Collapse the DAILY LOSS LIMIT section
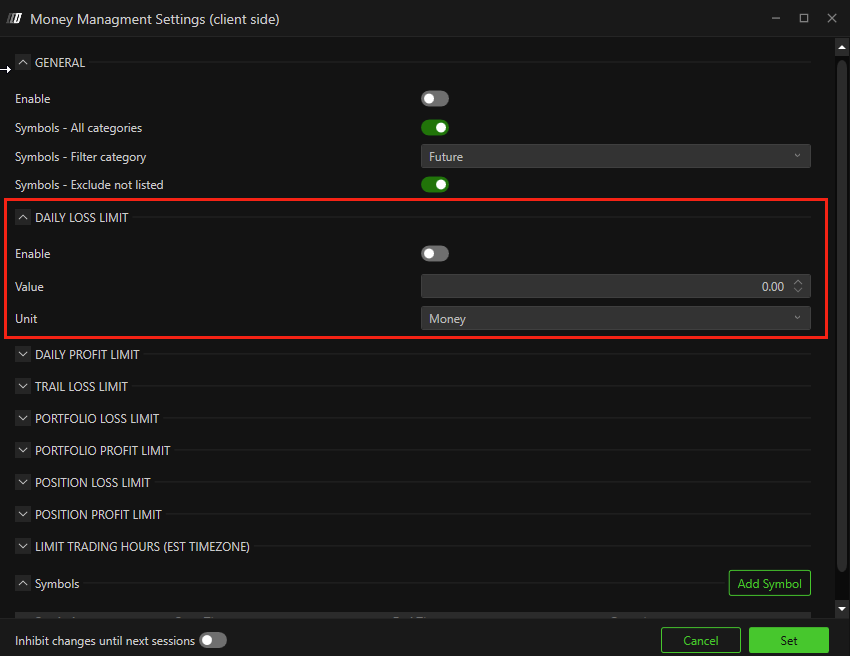The image size is (850, 656). [x=24, y=218]
